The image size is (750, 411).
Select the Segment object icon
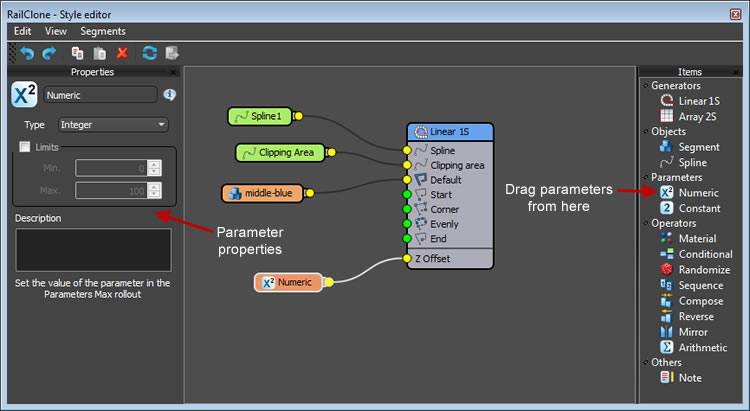click(x=666, y=146)
